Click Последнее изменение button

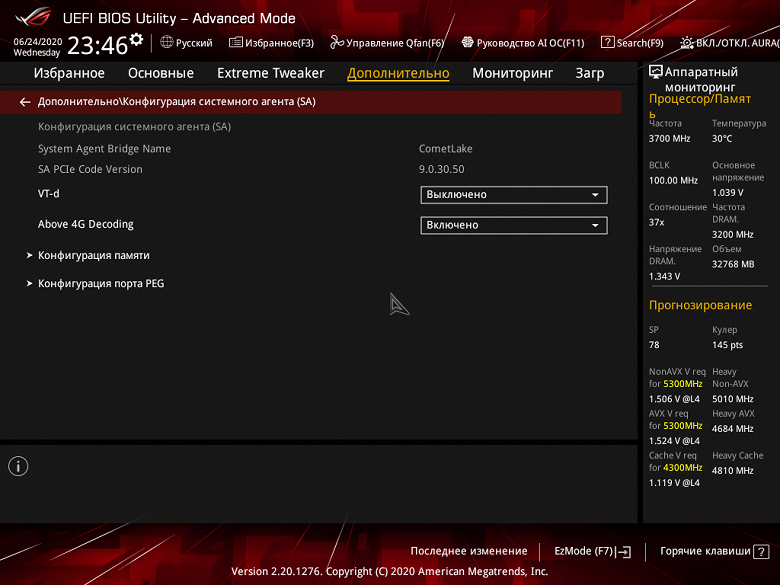[469, 551]
